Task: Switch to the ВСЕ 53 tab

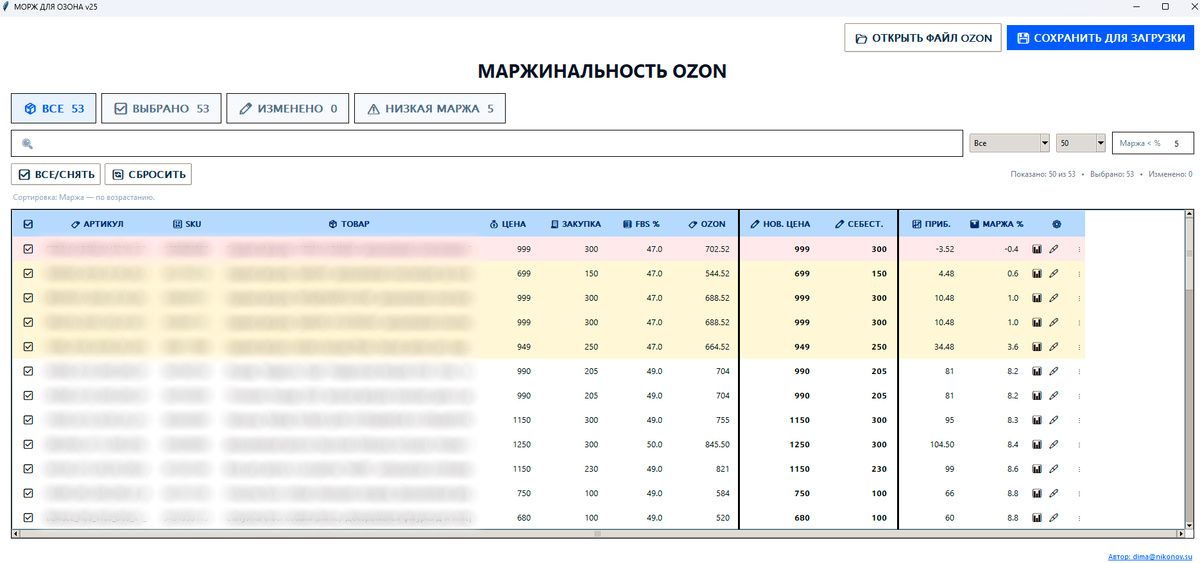Action: 54,108
